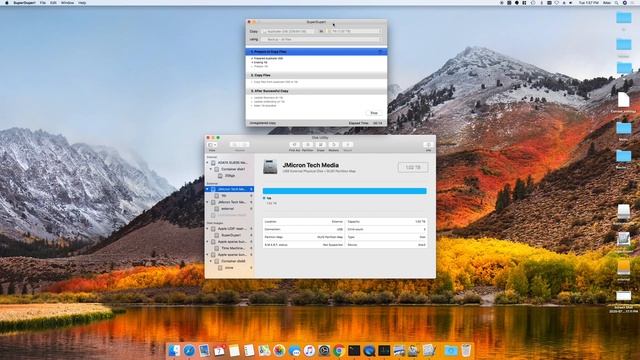The image size is (640, 360).
Task: Select ADATA SU800 disk in sidebar
Action: point(229,162)
